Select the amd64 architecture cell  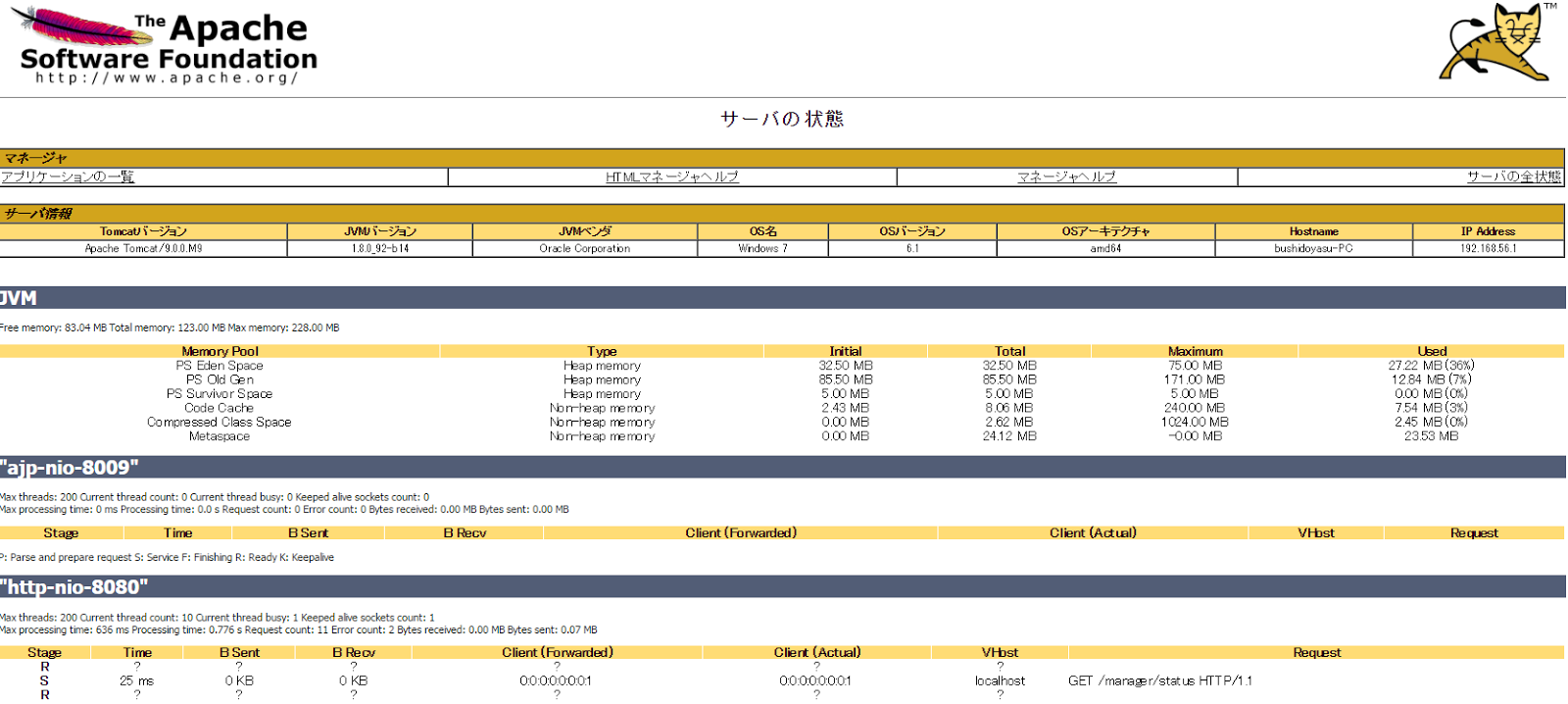click(x=1106, y=249)
